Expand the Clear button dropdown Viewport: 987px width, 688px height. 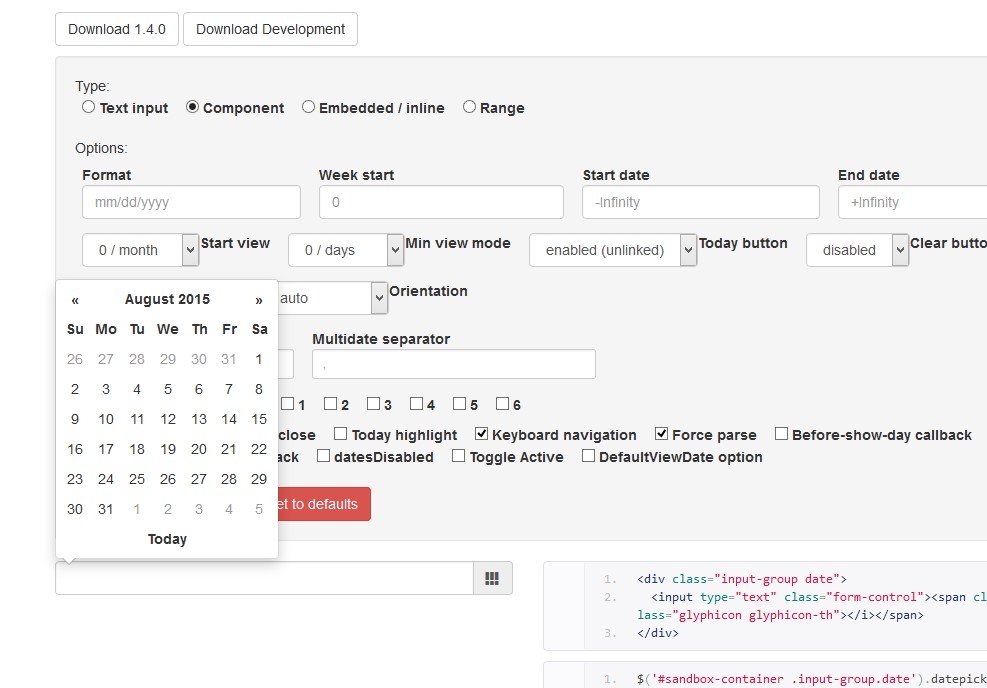[857, 250]
